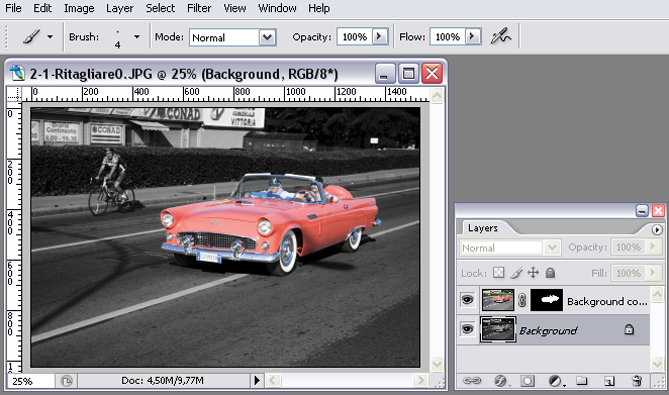Open the Help menu

click(319, 8)
